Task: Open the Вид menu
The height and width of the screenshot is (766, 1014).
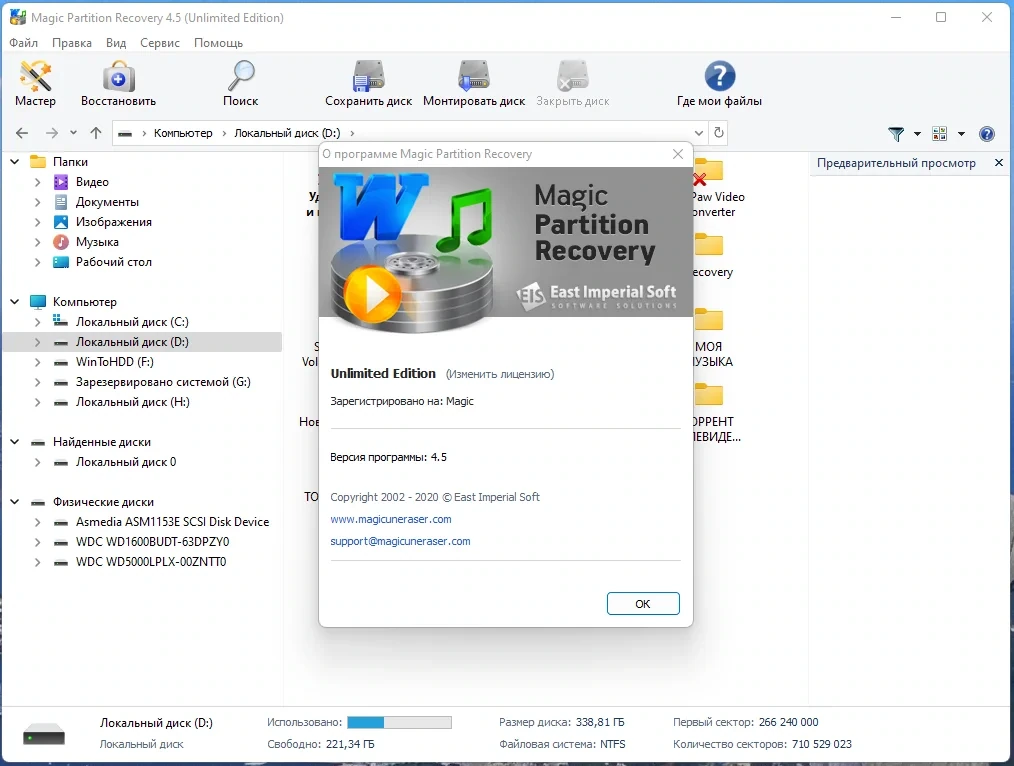Action: tap(116, 43)
